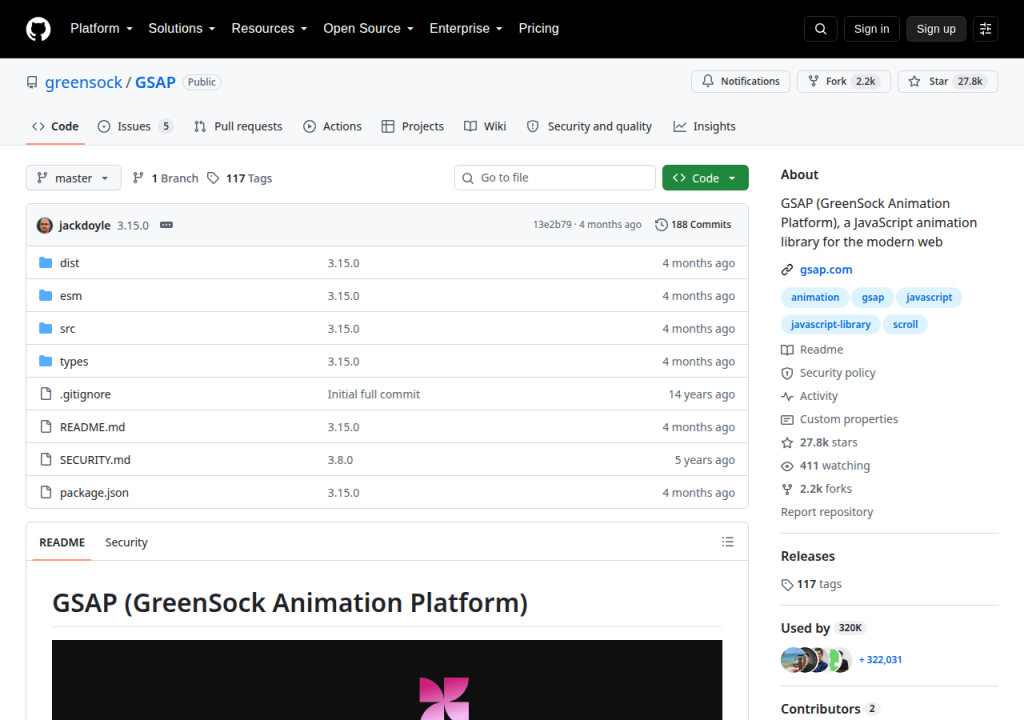Open the header settings sliders icon button
This screenshot has width=1024, height=720.
click(x=985, y=29)
